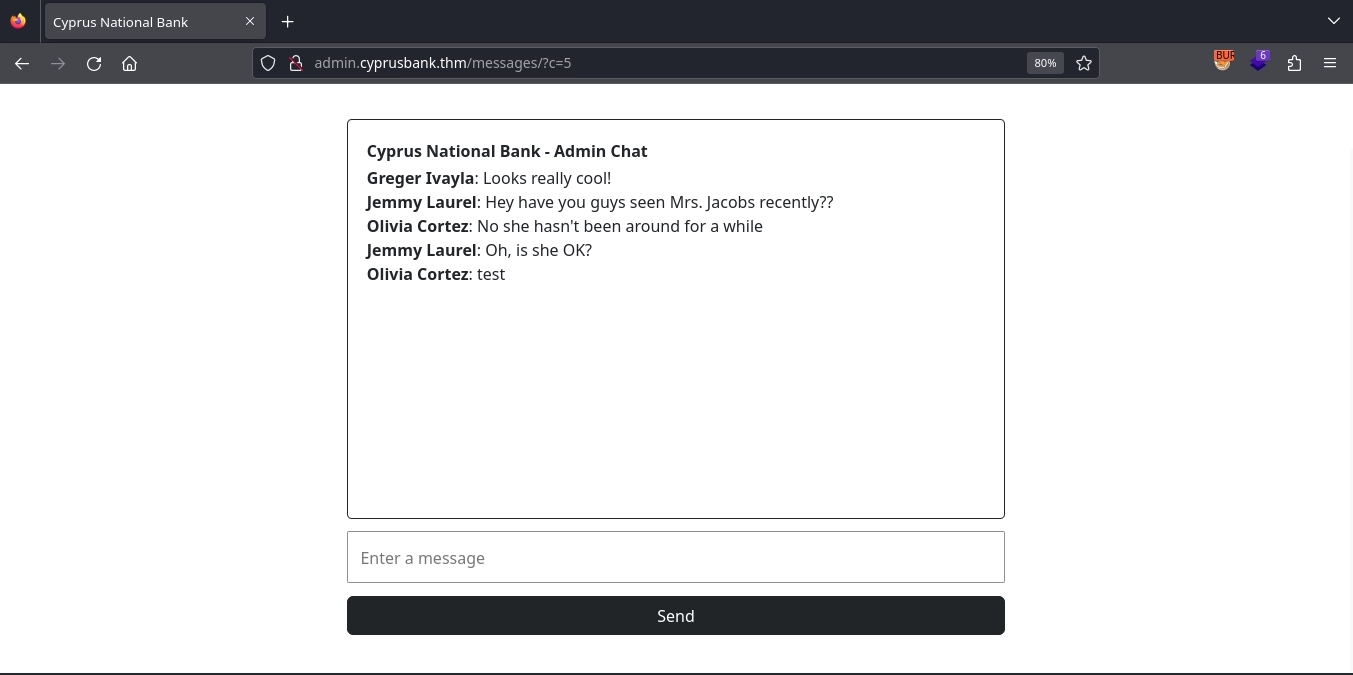
Task: Open the Firefox application hamburger menu
Action: (1330, 63)
